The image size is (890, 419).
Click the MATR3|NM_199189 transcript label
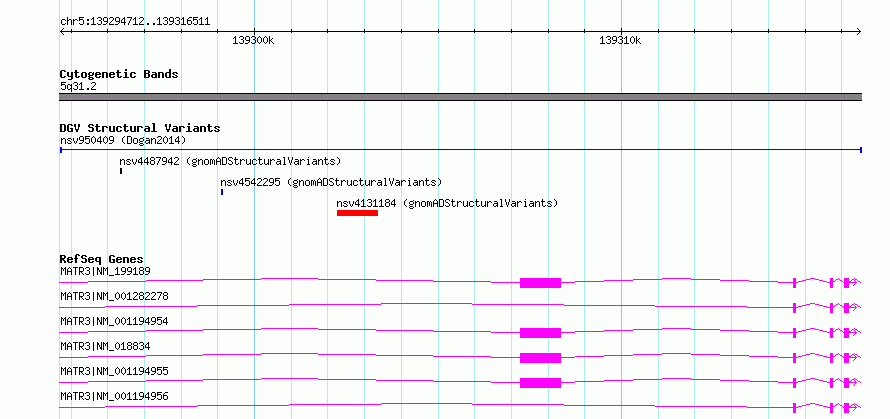click(105, 271)
